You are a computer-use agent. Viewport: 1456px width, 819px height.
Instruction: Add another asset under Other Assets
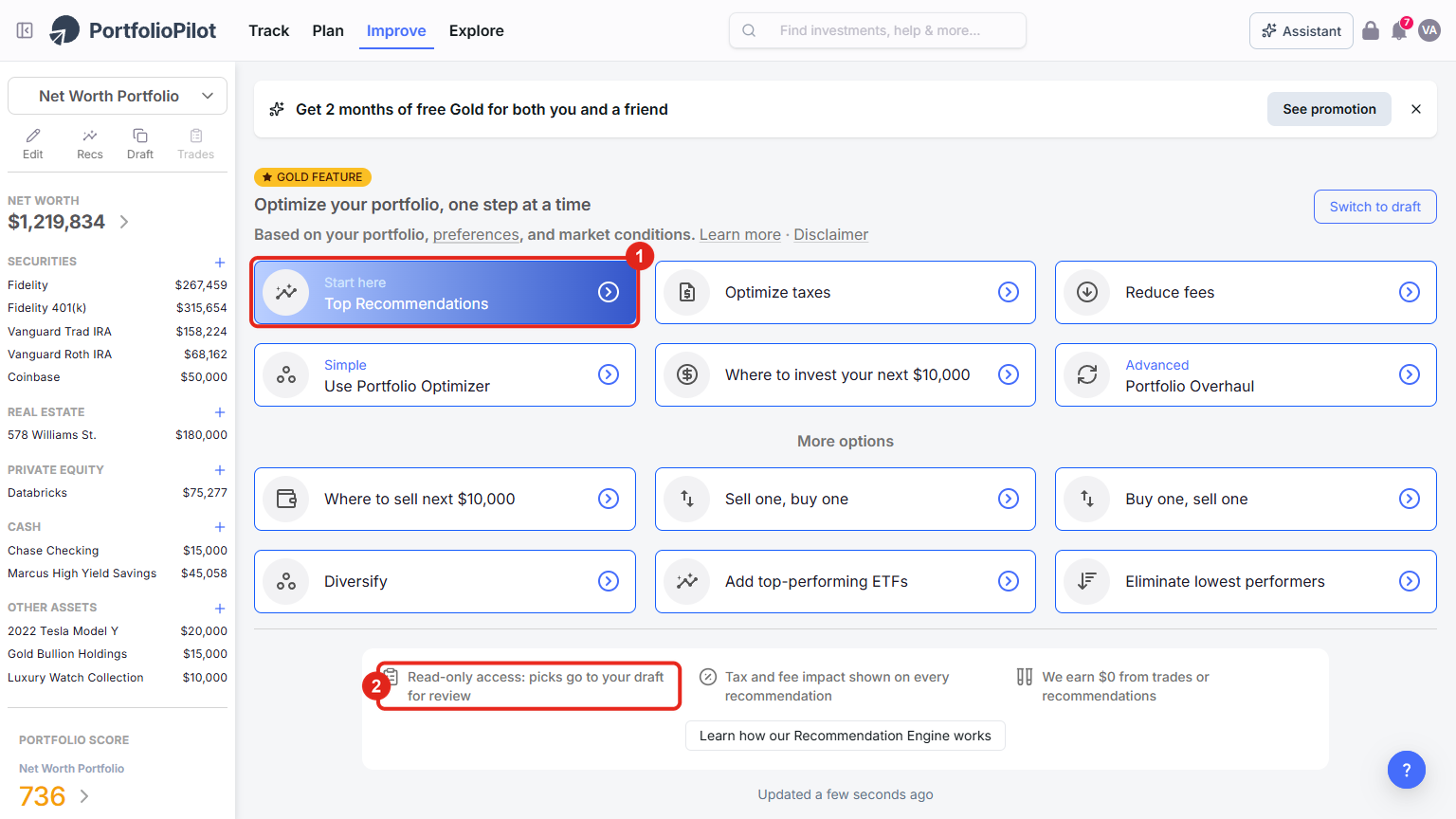(x=220, y=609)
